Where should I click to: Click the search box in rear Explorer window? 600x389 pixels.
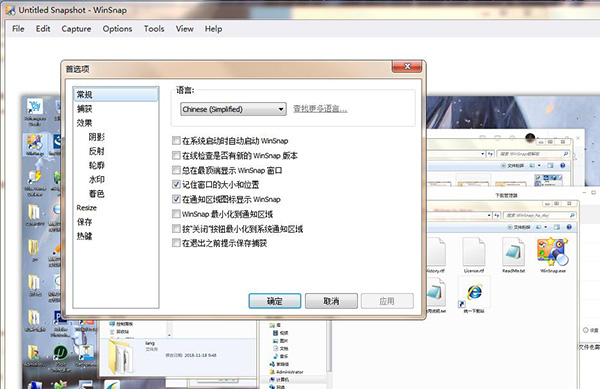tap(533, 154)
